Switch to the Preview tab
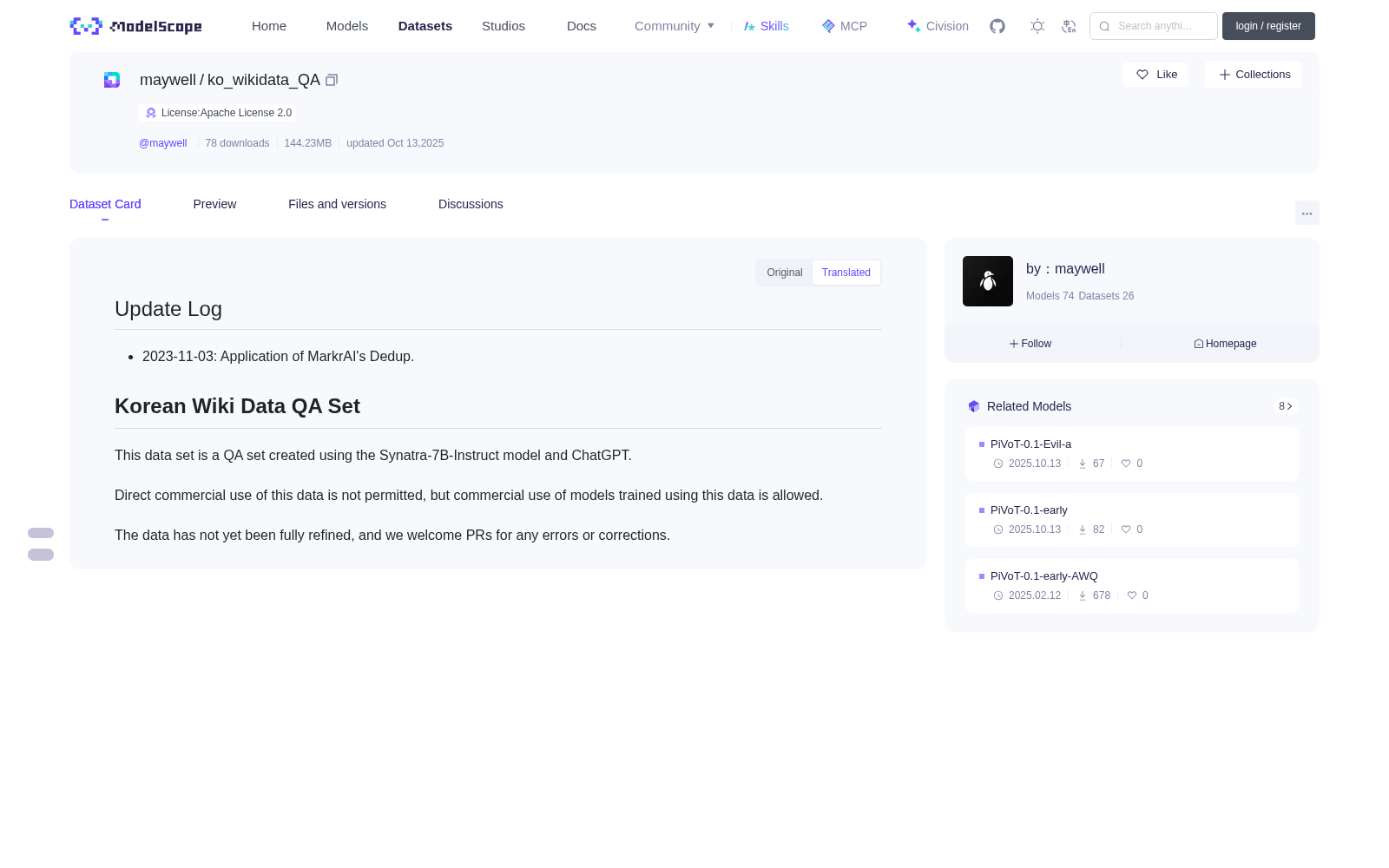Viewport: 1389px width, 868px height. [x=214, y=204]
